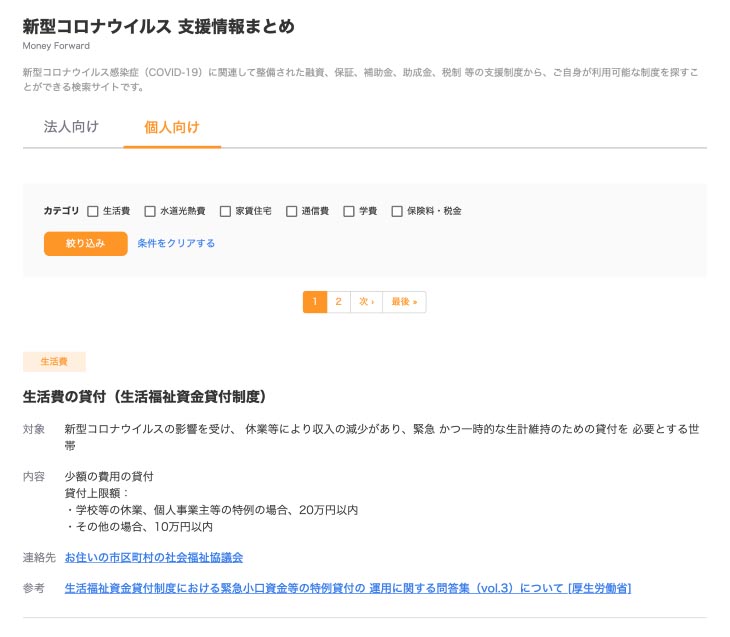Switch to the 法人向け tab
This screenshot has width=730, height=637.
coord(71,127)
